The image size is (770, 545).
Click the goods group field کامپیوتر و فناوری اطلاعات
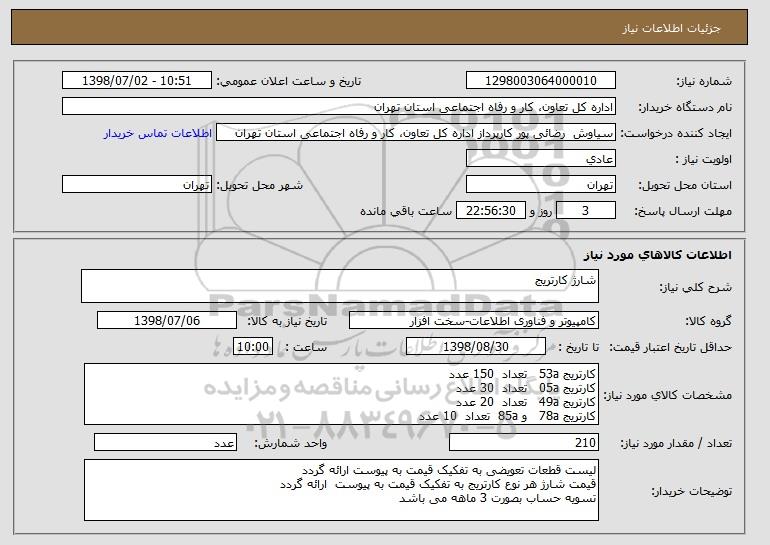tap(474, 321)
